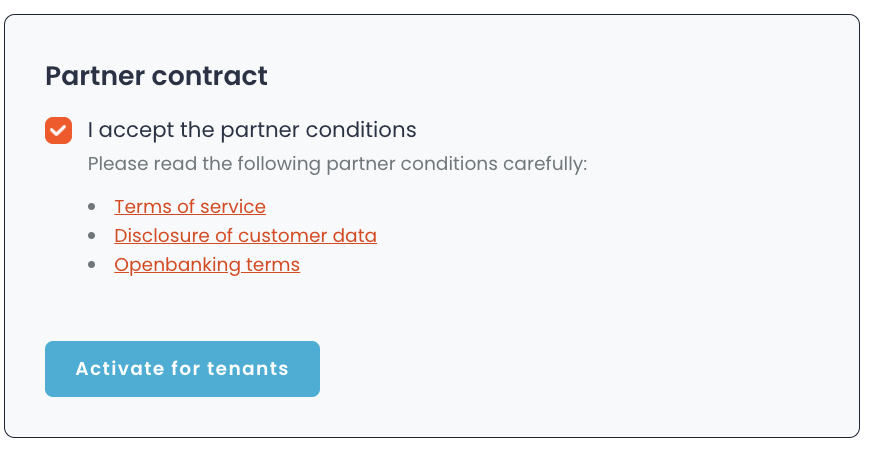The width and height of the screenshot is (874, 452).
Task: Open the Openbanking terms link
Action: (x=207, y=265)
